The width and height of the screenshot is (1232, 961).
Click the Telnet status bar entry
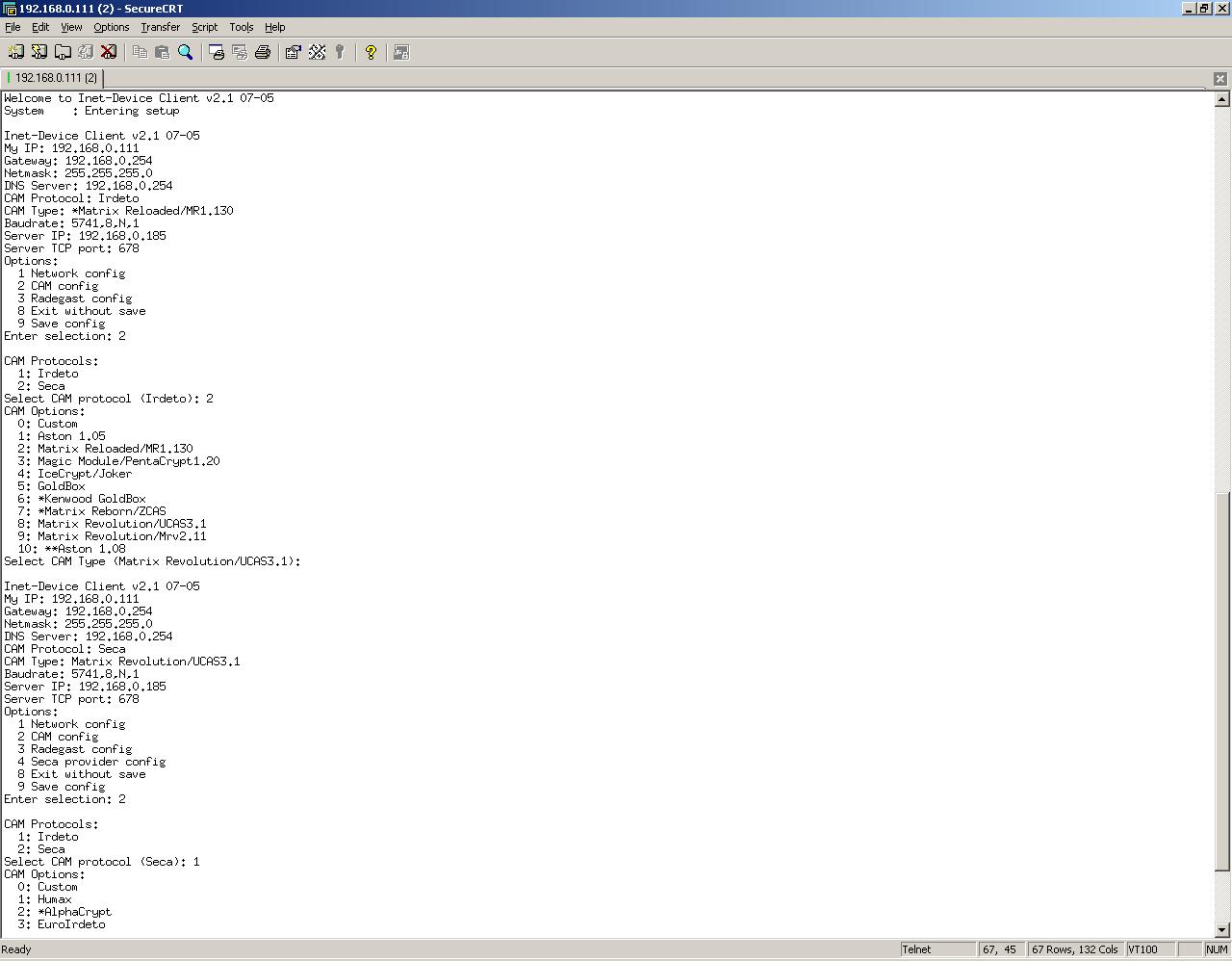937,949
